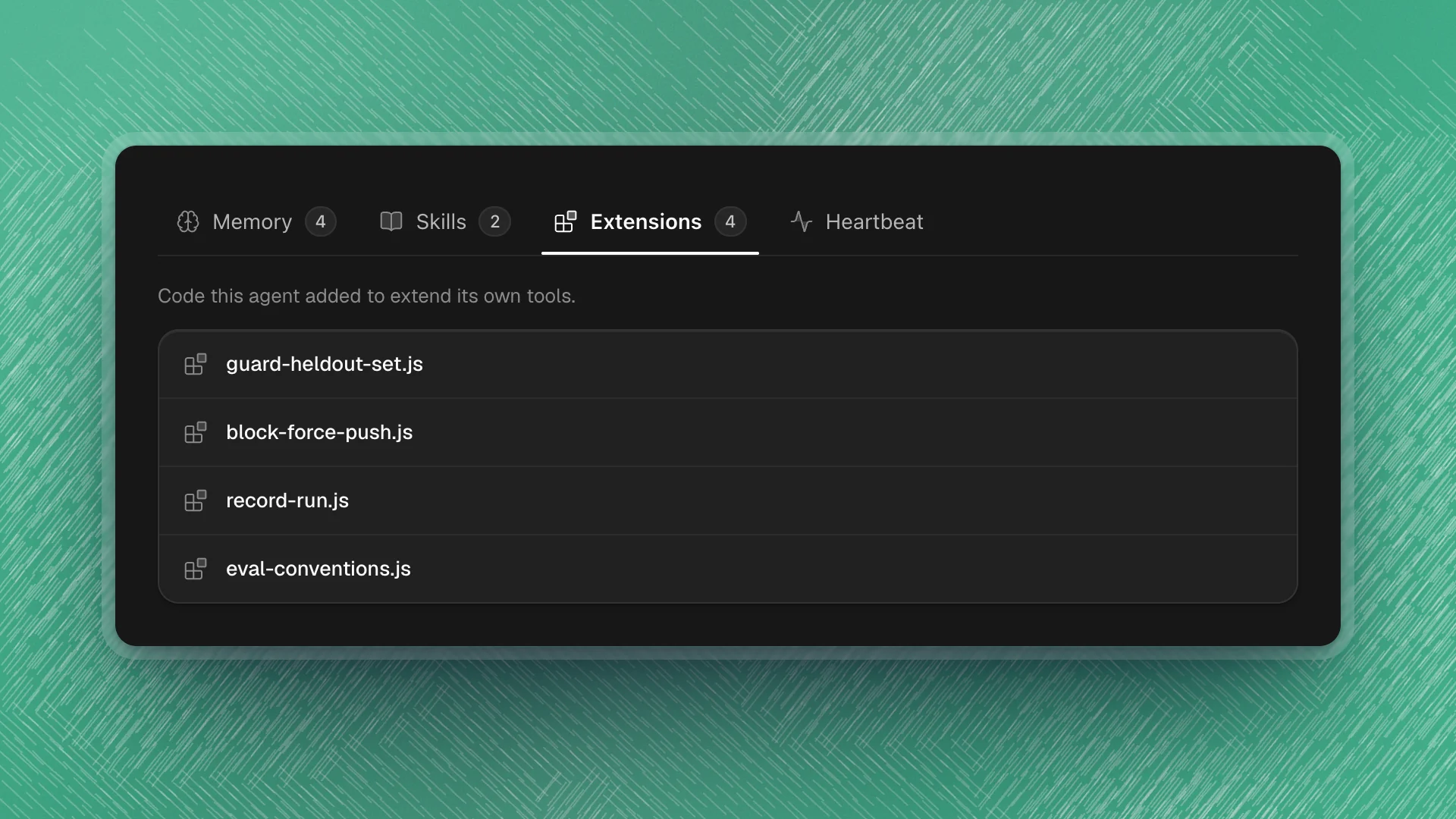Click the extension icon for eval-conventions.js

click(196, 569)
